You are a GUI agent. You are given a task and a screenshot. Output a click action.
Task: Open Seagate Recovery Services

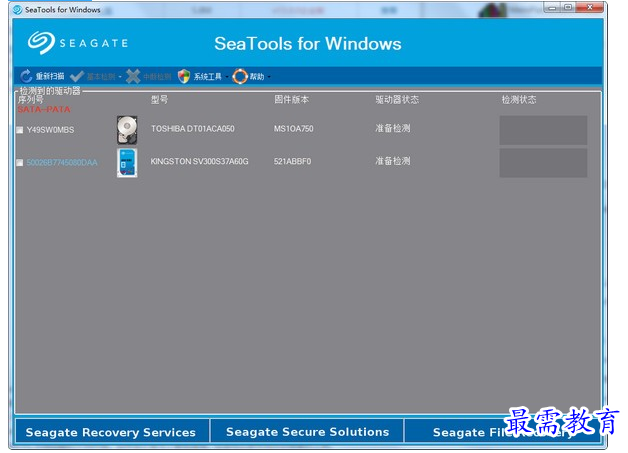[x=112, y=432]
